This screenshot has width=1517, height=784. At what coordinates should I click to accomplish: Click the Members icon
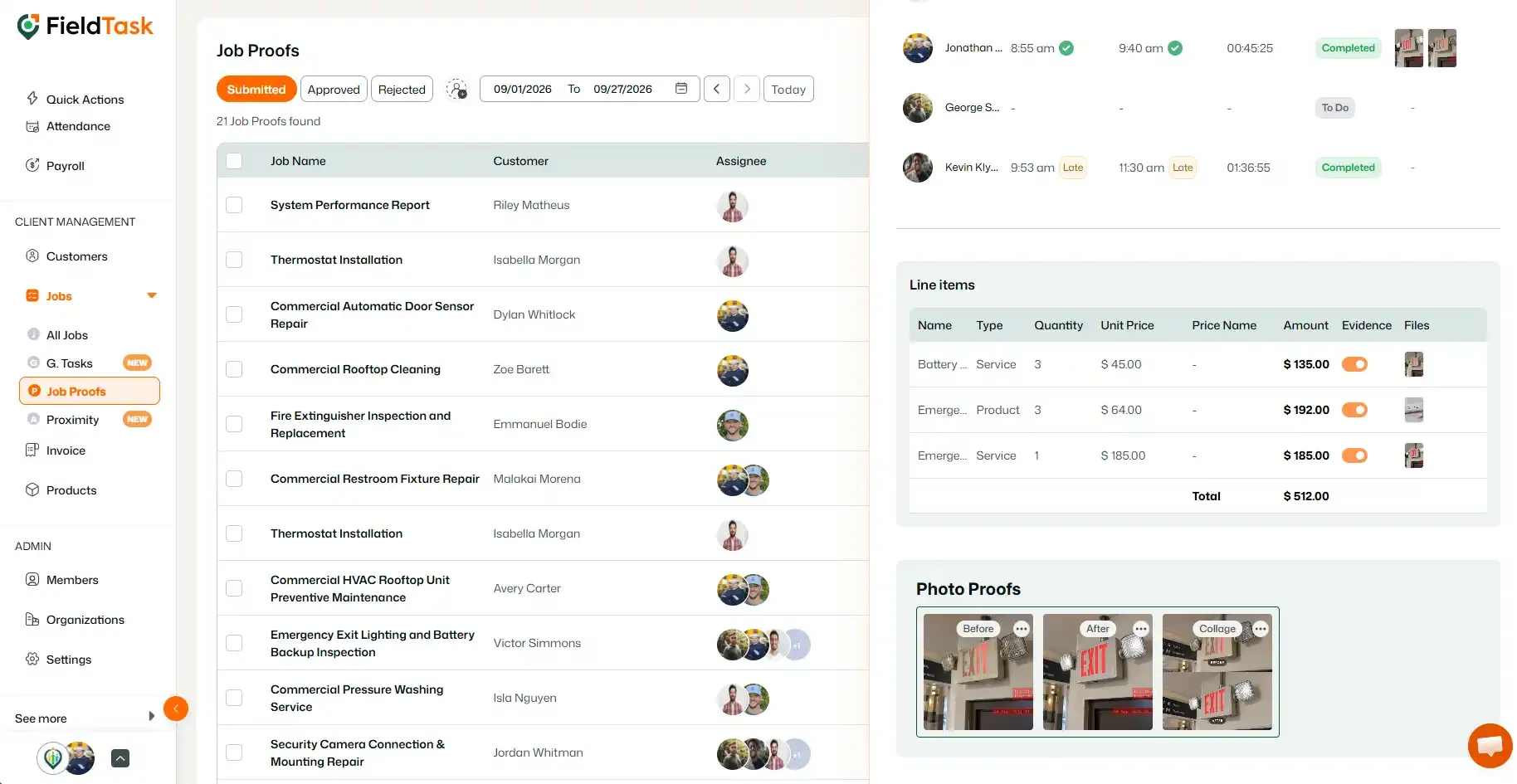[x=32, y=579]
